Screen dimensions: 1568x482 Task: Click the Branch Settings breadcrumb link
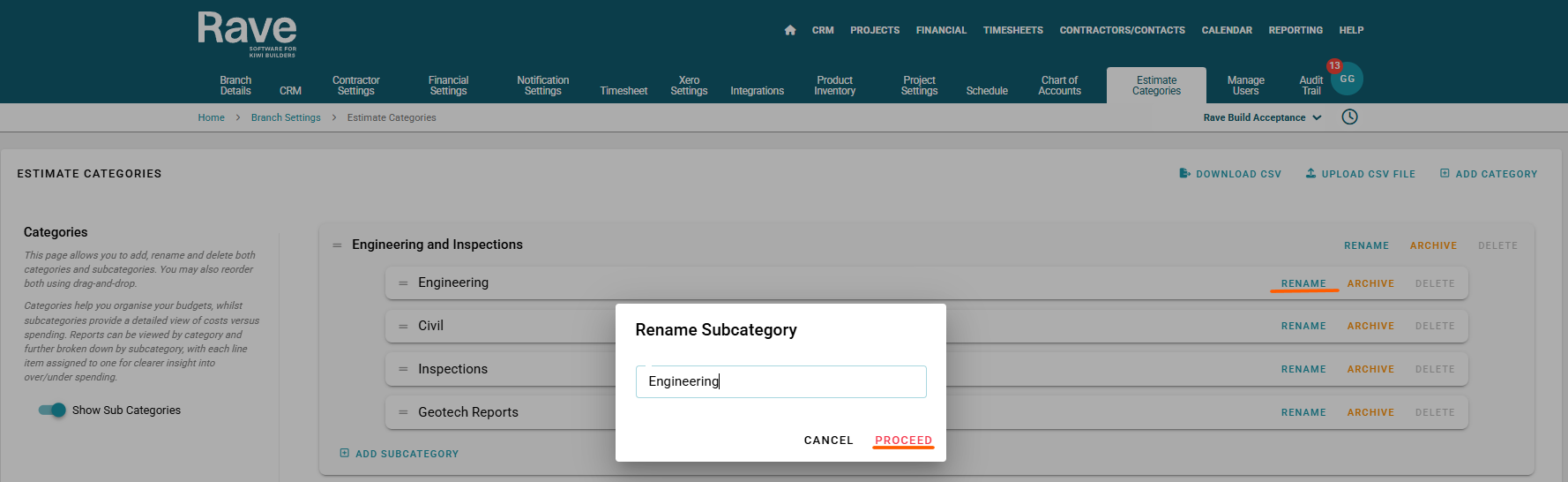tap(286, 117)
